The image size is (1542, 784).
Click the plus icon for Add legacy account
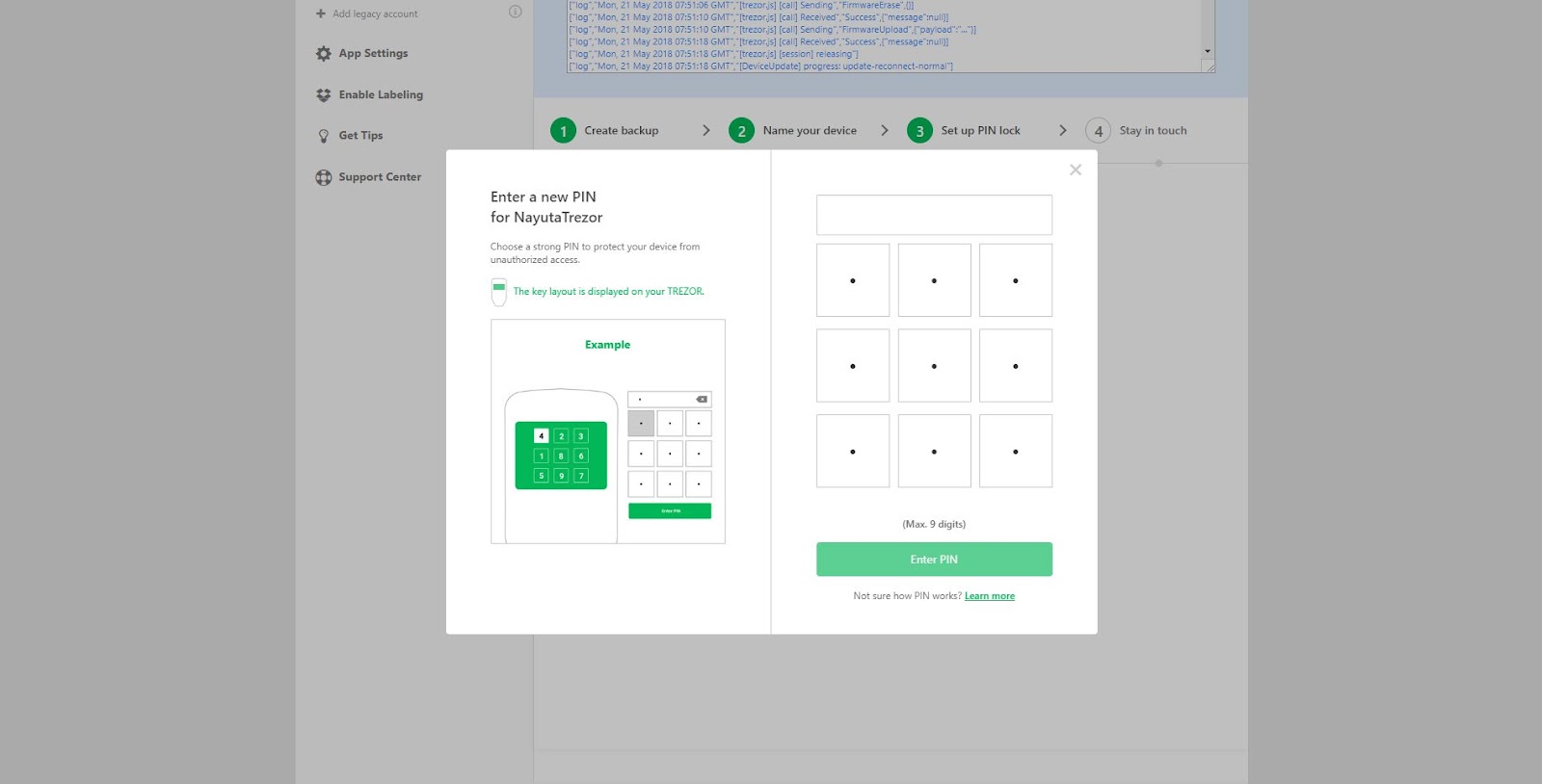[321, 13]
